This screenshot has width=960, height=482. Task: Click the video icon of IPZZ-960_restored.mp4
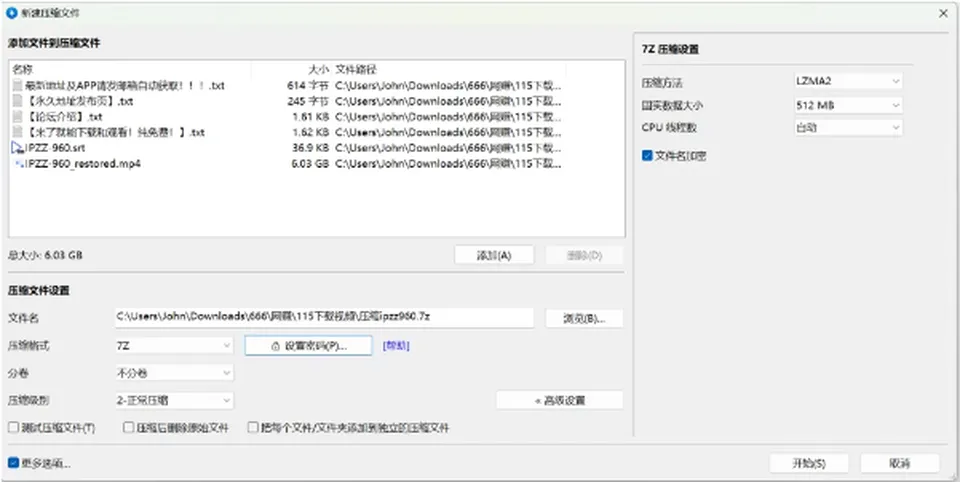[19, 164]
